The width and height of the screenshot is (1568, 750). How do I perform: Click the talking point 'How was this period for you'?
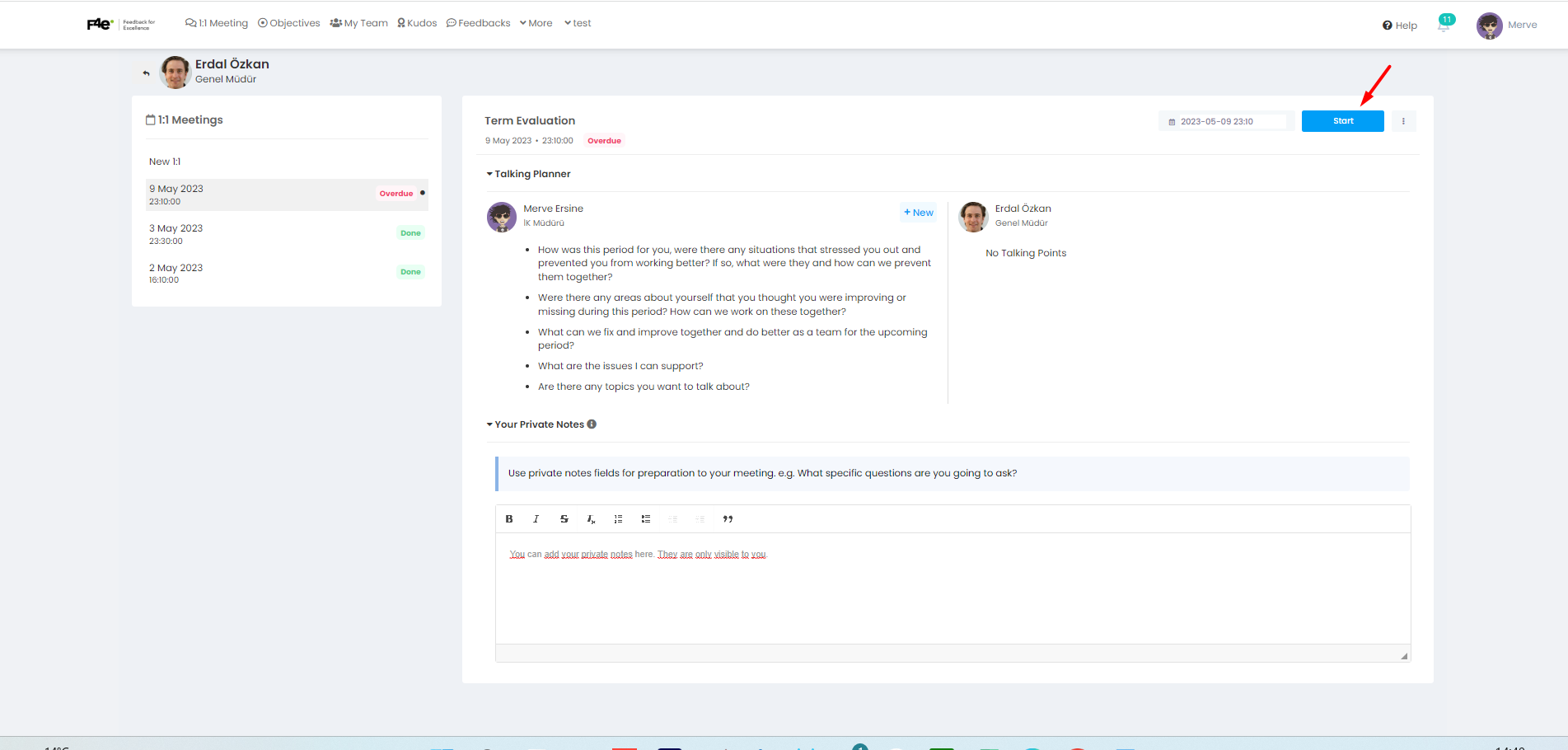734,263
